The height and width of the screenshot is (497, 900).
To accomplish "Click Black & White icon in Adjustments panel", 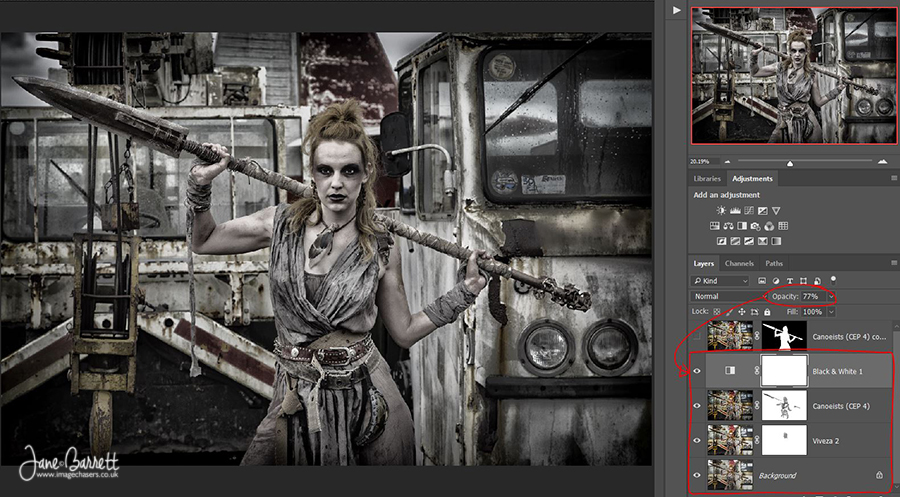I will (x=742, y=226).
